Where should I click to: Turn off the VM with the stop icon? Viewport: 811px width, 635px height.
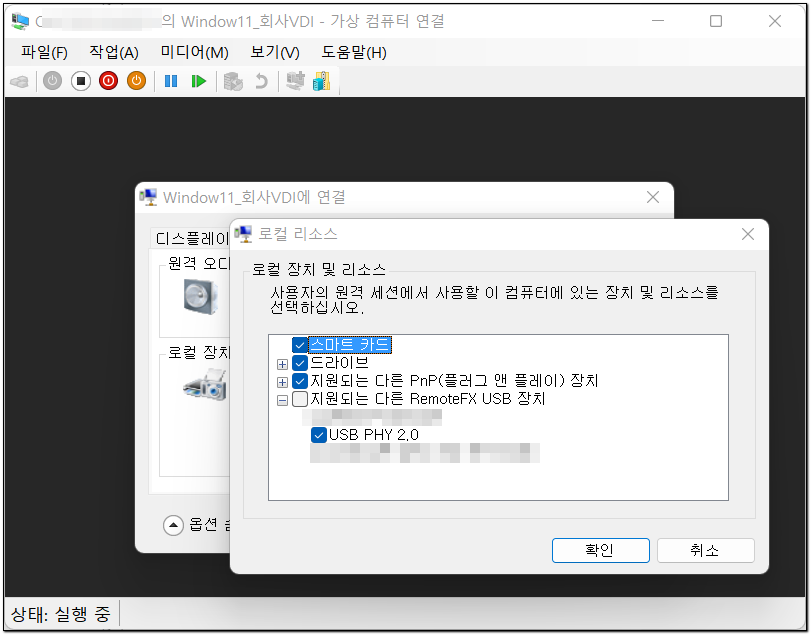tap(81, 81)
